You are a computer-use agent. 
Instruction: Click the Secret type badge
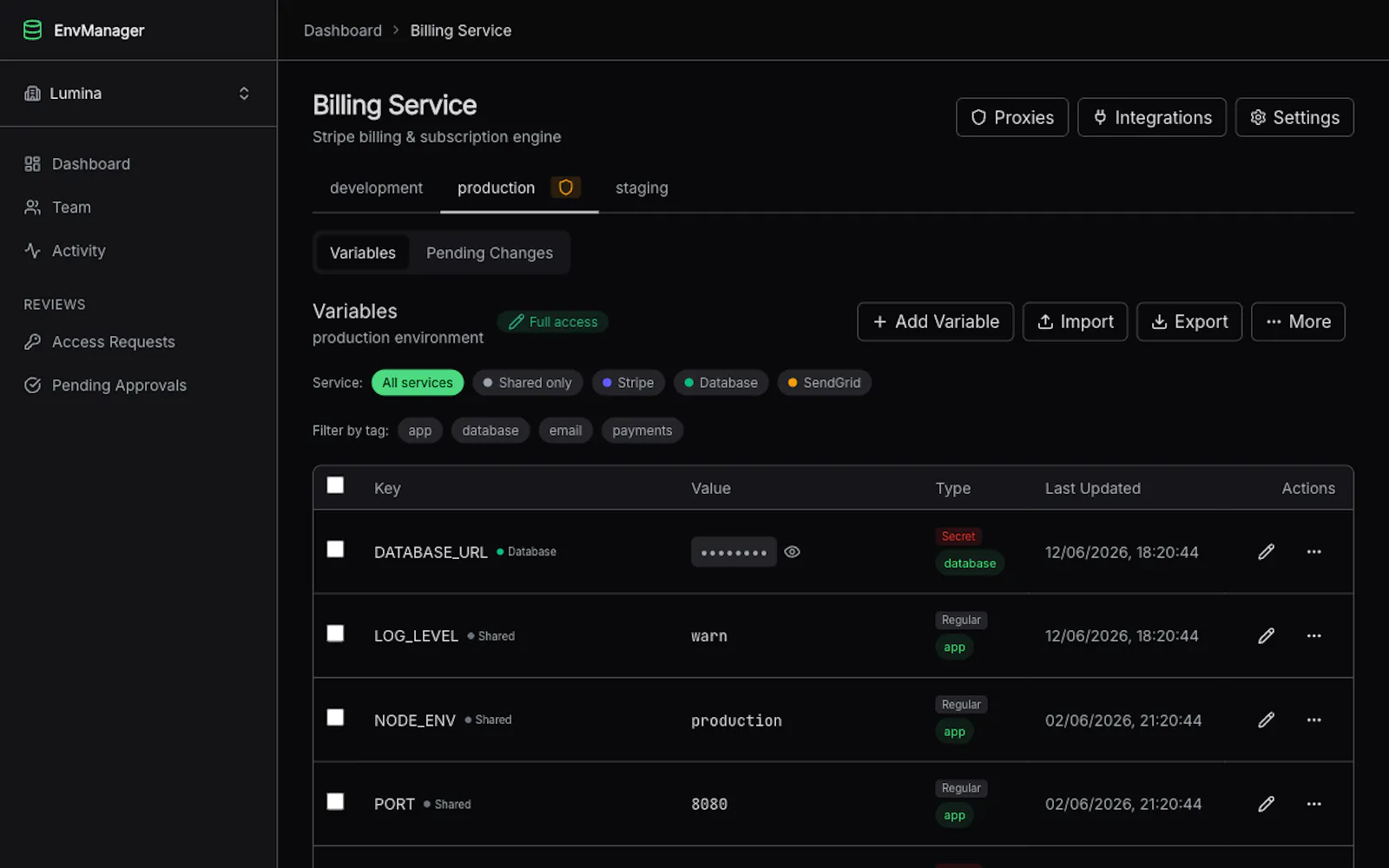click(958, 536)
